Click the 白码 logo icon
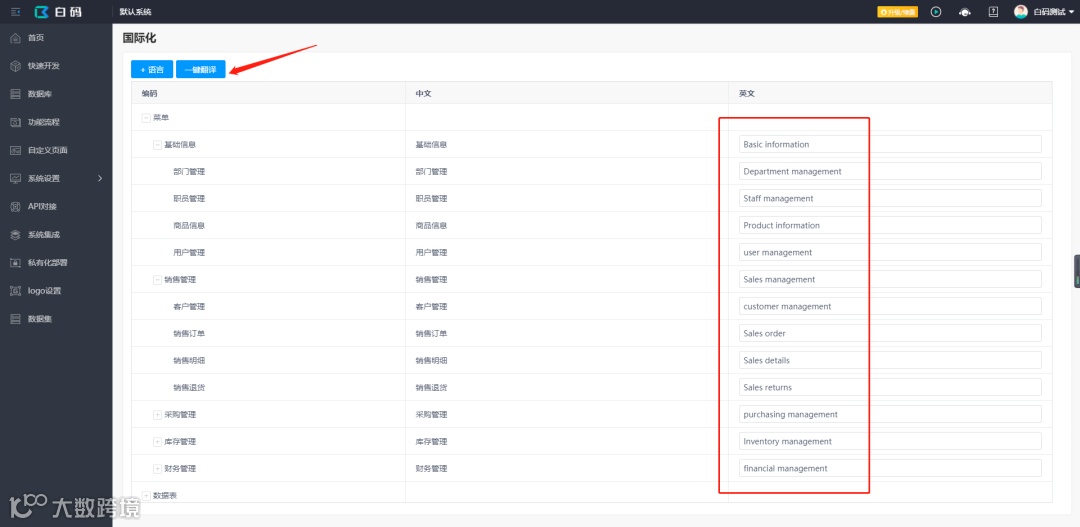The height and width of the screenshot is (527, 1080). click(42, 12)
